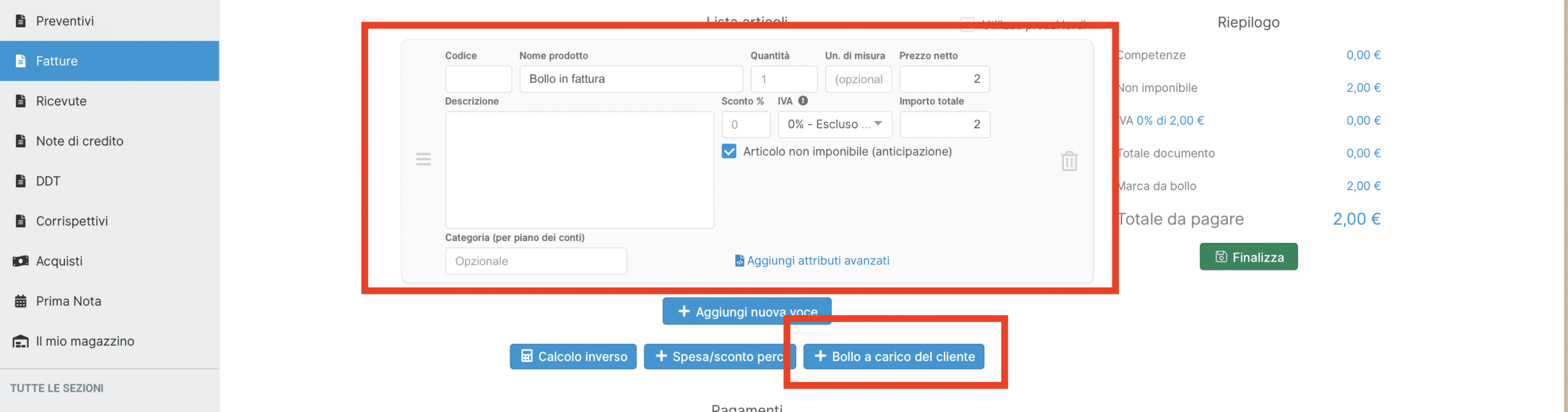Click Bollo a carico del cliente button
This screenshot has width=1568, height=412.
pyautogui.click(x=894, y=357)
